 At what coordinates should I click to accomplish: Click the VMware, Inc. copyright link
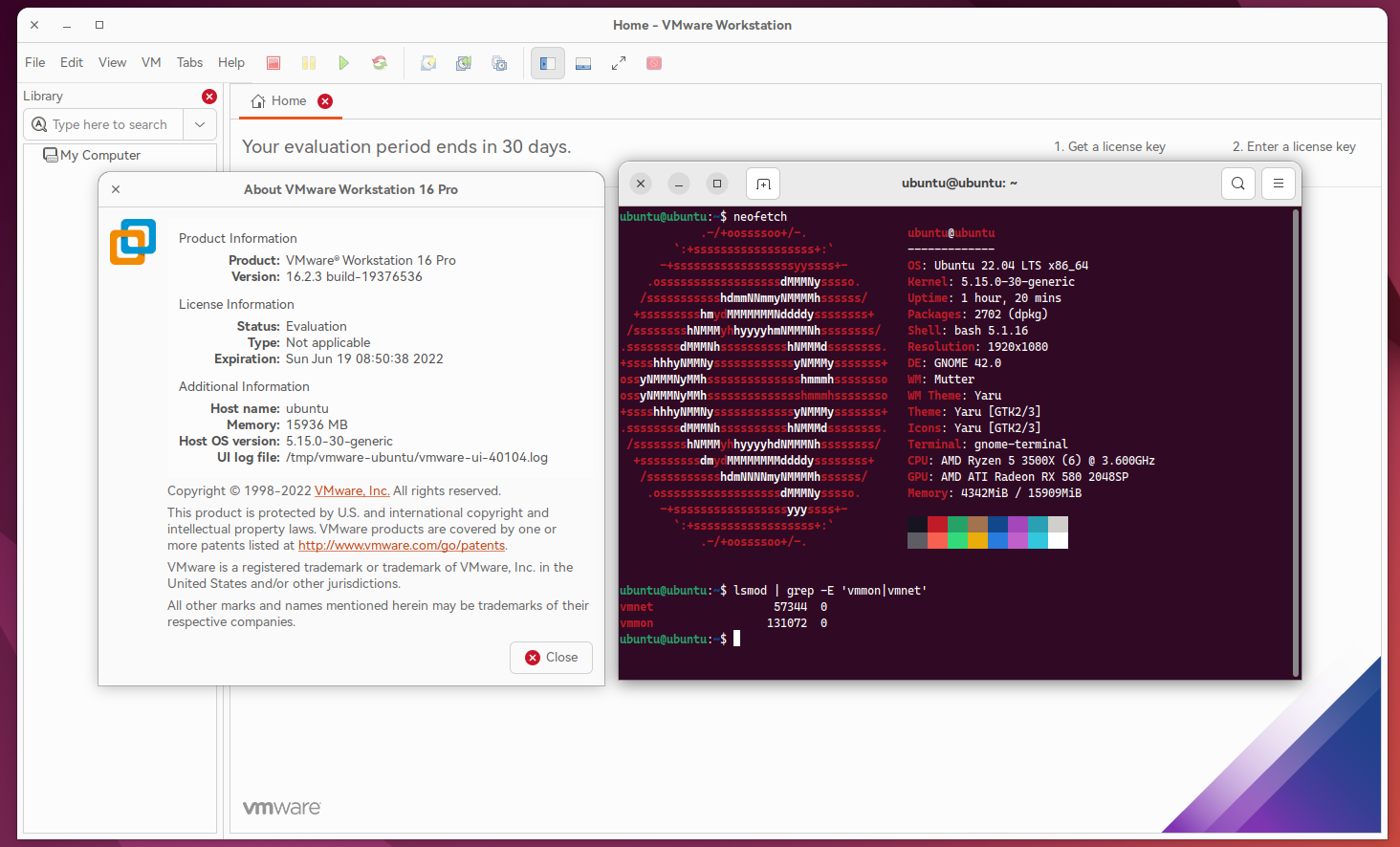pyautogui.click(x=352, y=490)
